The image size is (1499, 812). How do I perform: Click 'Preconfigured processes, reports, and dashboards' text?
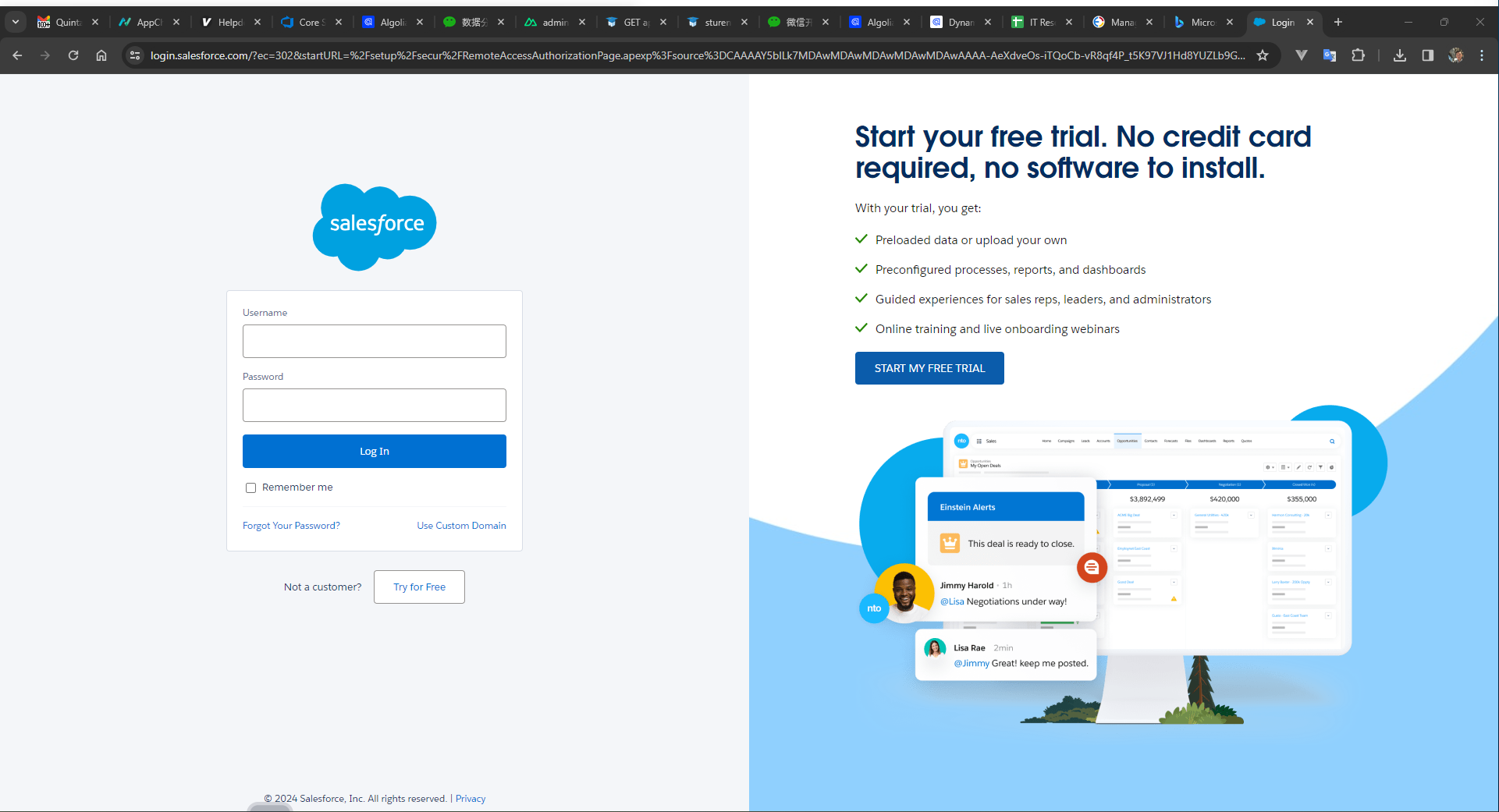click(1011, 270)
